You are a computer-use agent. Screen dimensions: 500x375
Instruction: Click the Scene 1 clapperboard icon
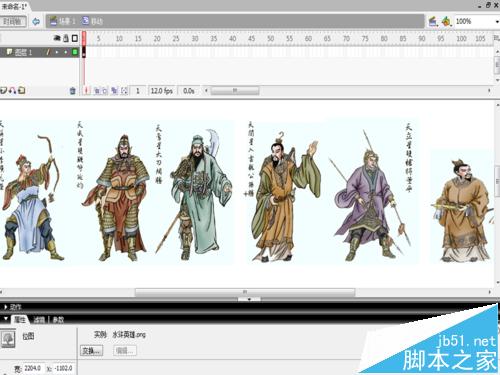coord(53,21)
